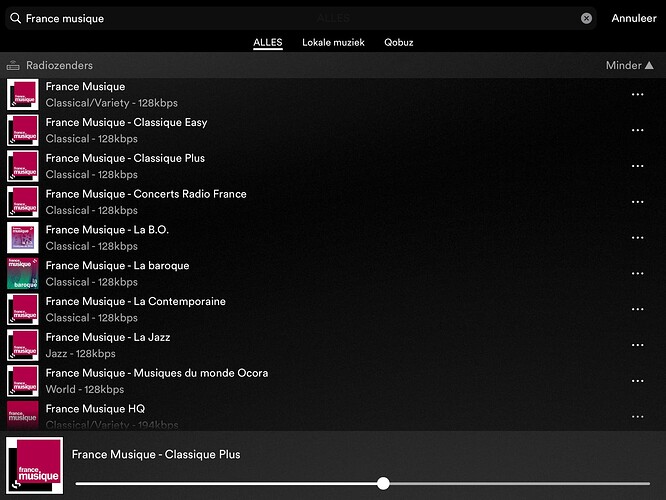Open more options for La Contemporaine

click(637, 309)
